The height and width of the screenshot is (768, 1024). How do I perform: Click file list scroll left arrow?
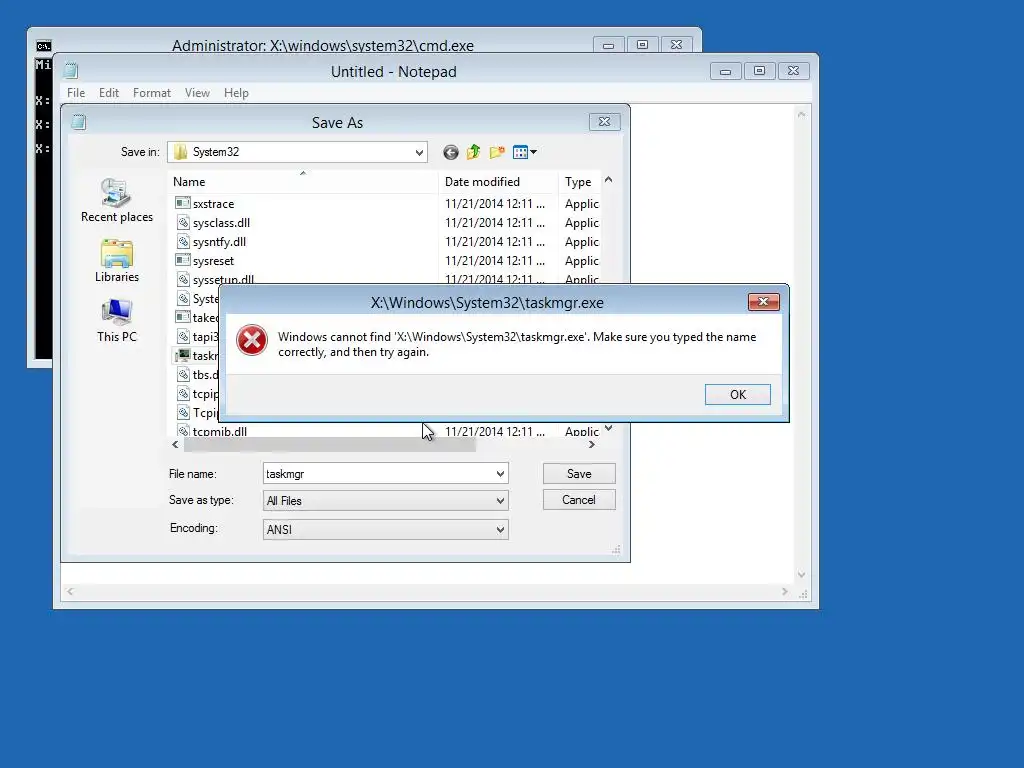(175, 445)
